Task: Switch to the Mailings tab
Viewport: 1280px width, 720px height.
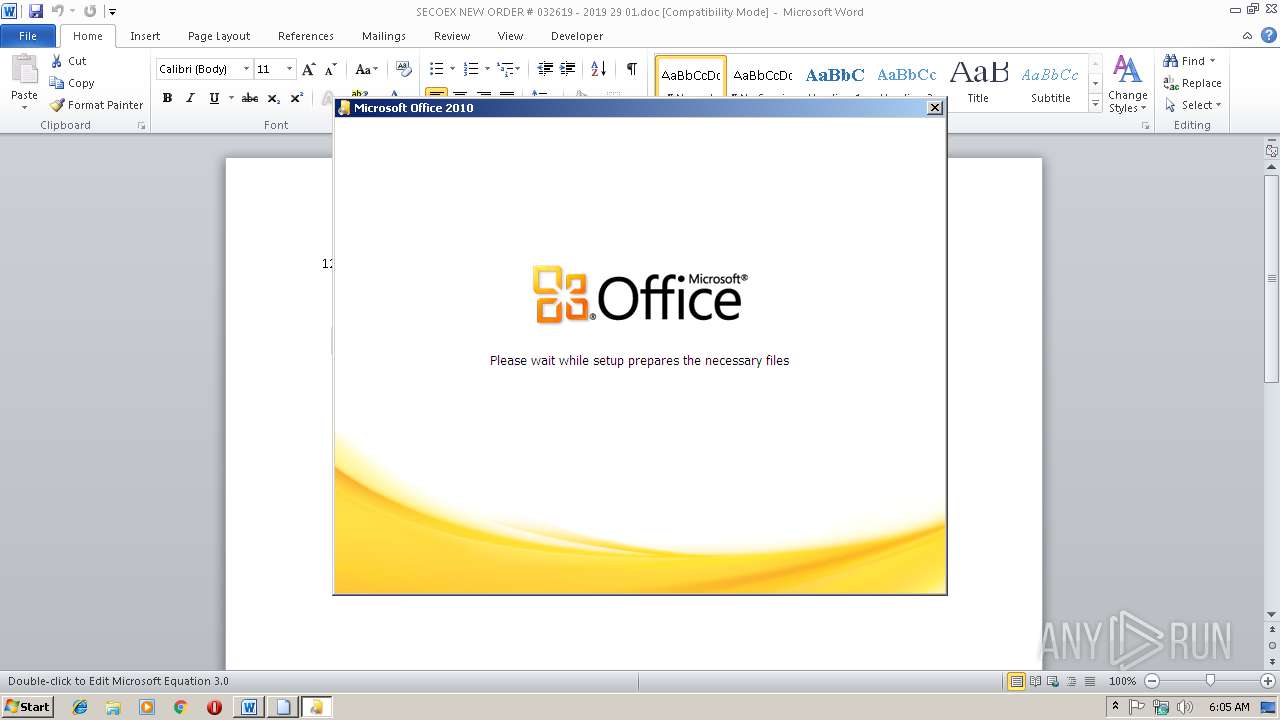Action: click(384, 36)
